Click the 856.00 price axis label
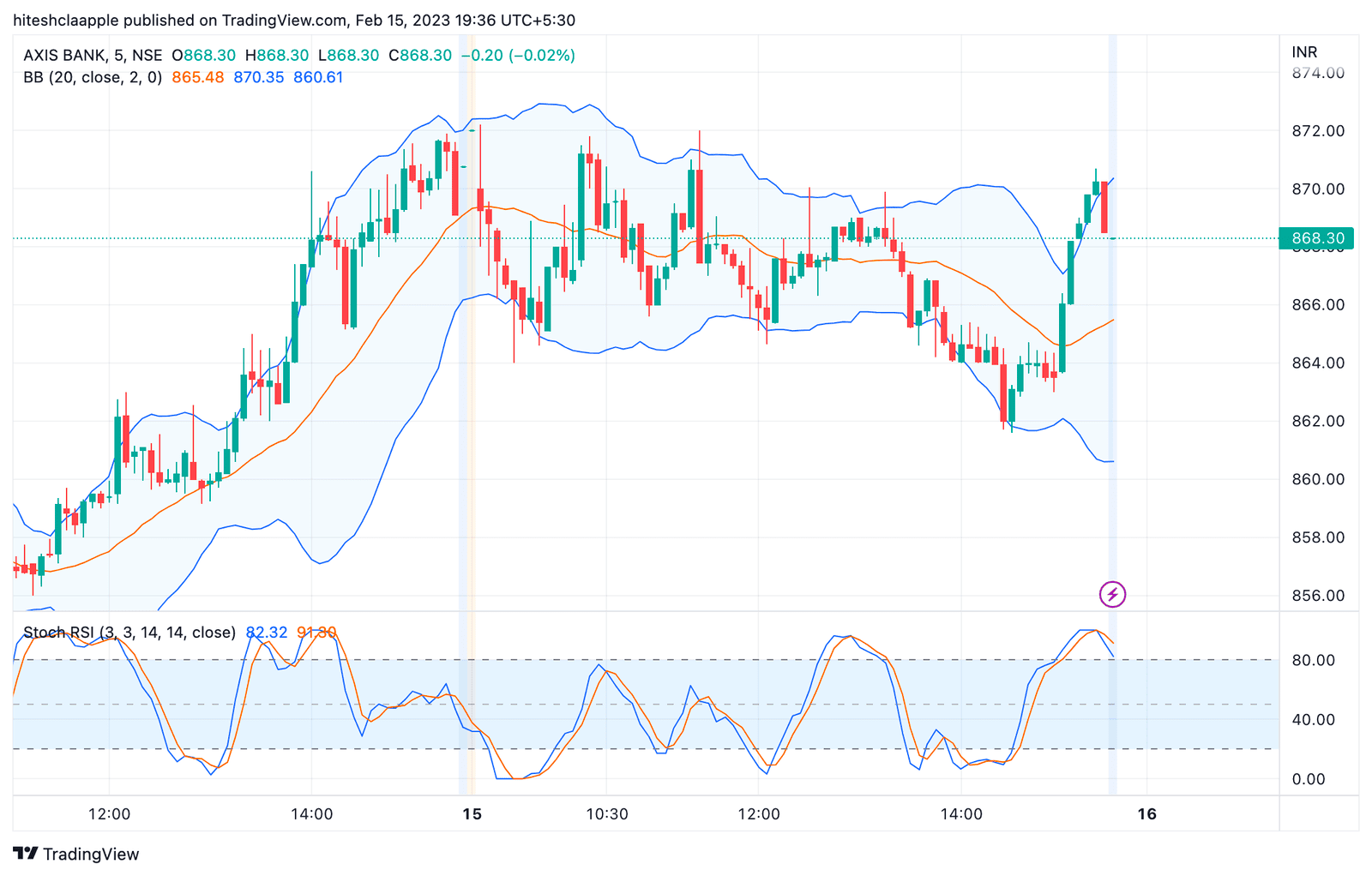 coord(1318,596)
